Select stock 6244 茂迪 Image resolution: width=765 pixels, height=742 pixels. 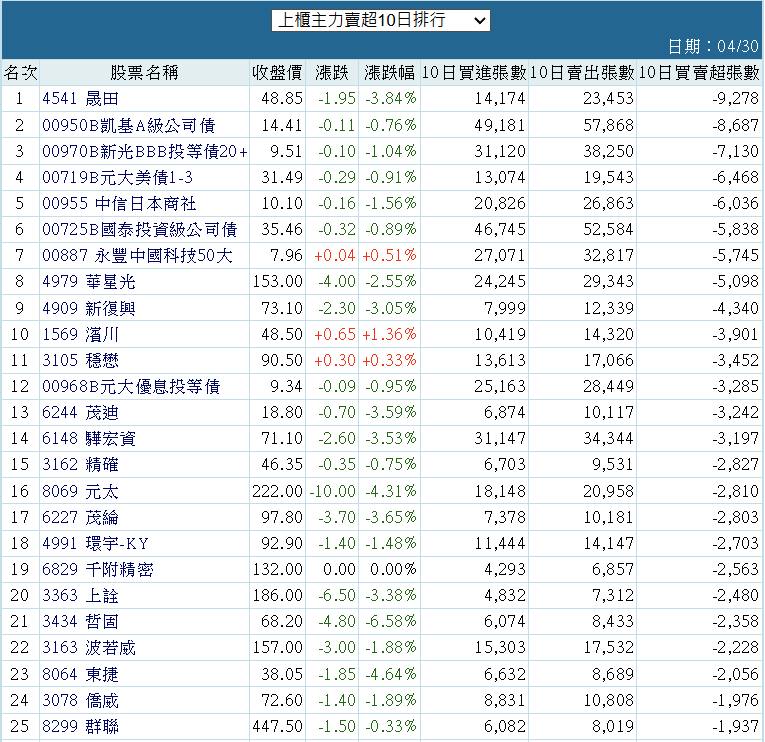point(81,413)
